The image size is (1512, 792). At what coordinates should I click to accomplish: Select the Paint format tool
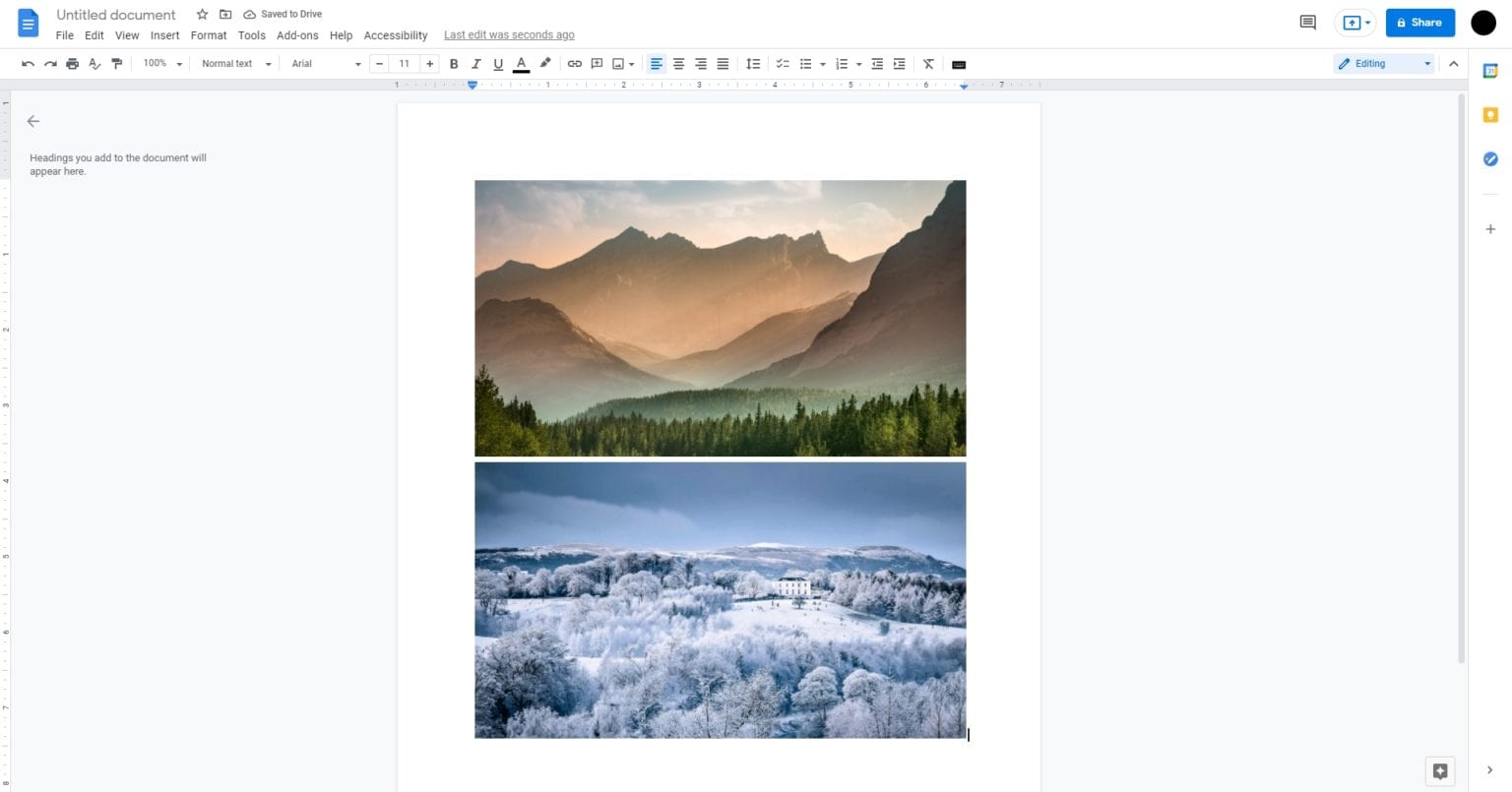pyautogui.click(x=116, y=63)
